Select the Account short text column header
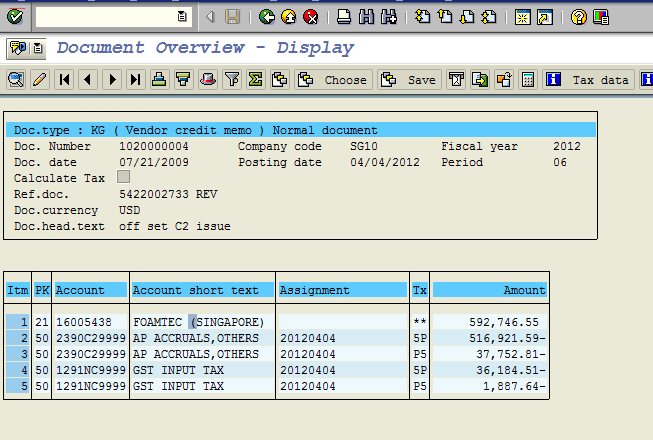Screen dimensions: 653x440 click(x=202, y=290)
